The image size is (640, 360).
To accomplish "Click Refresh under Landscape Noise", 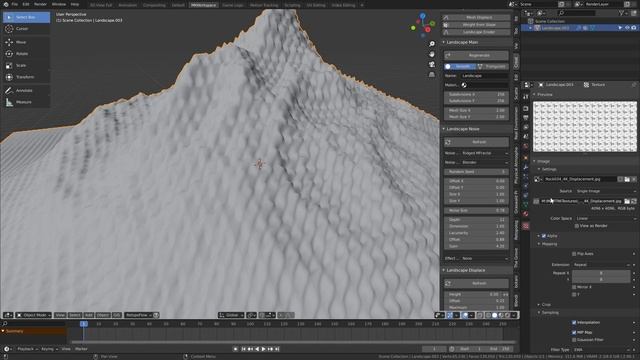I will click(x=476, y=142).
